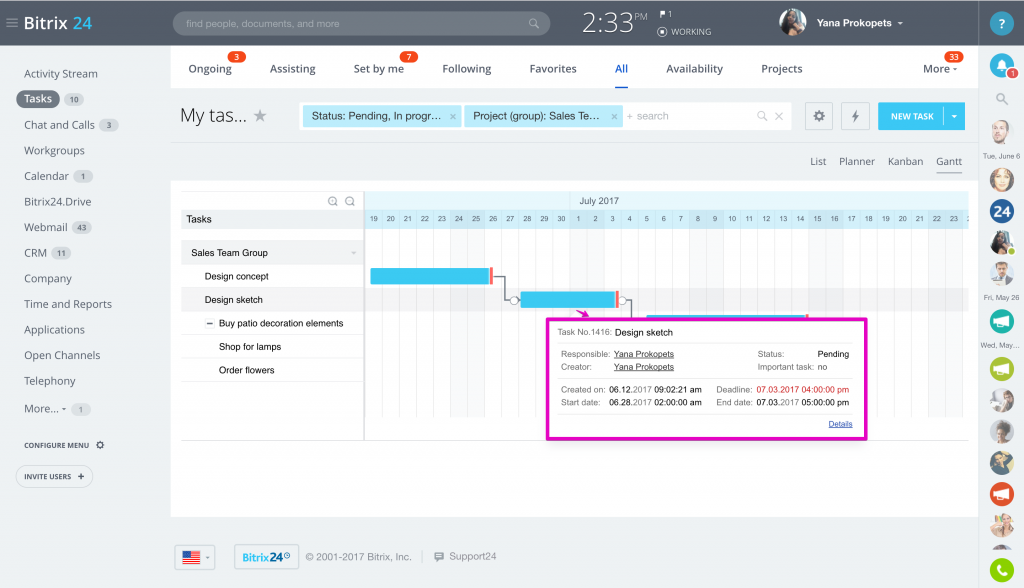Click the filter search magnifier icon

coord(761,116)
